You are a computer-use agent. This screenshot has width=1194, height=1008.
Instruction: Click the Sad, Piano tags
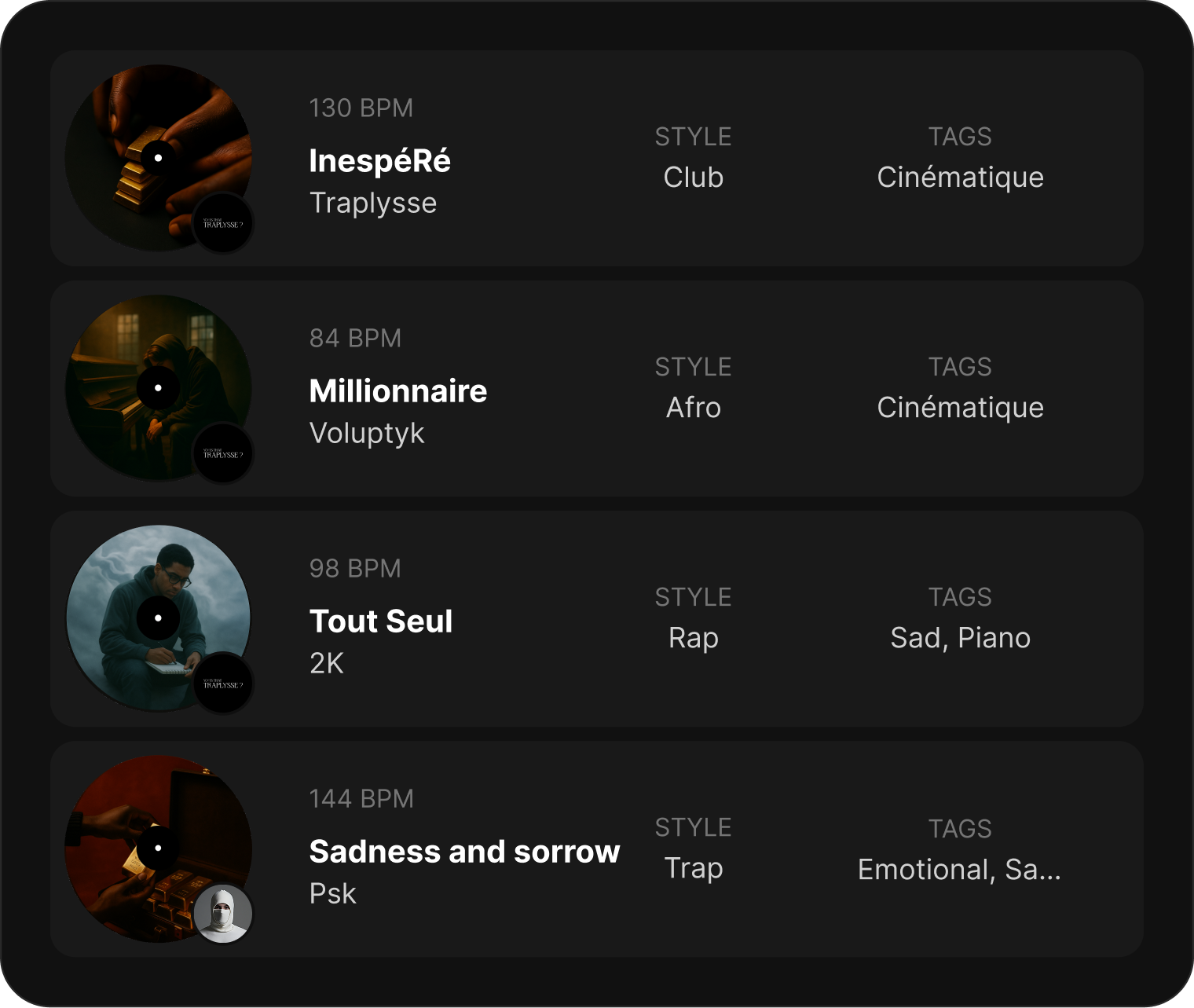(x=960, y=638)
